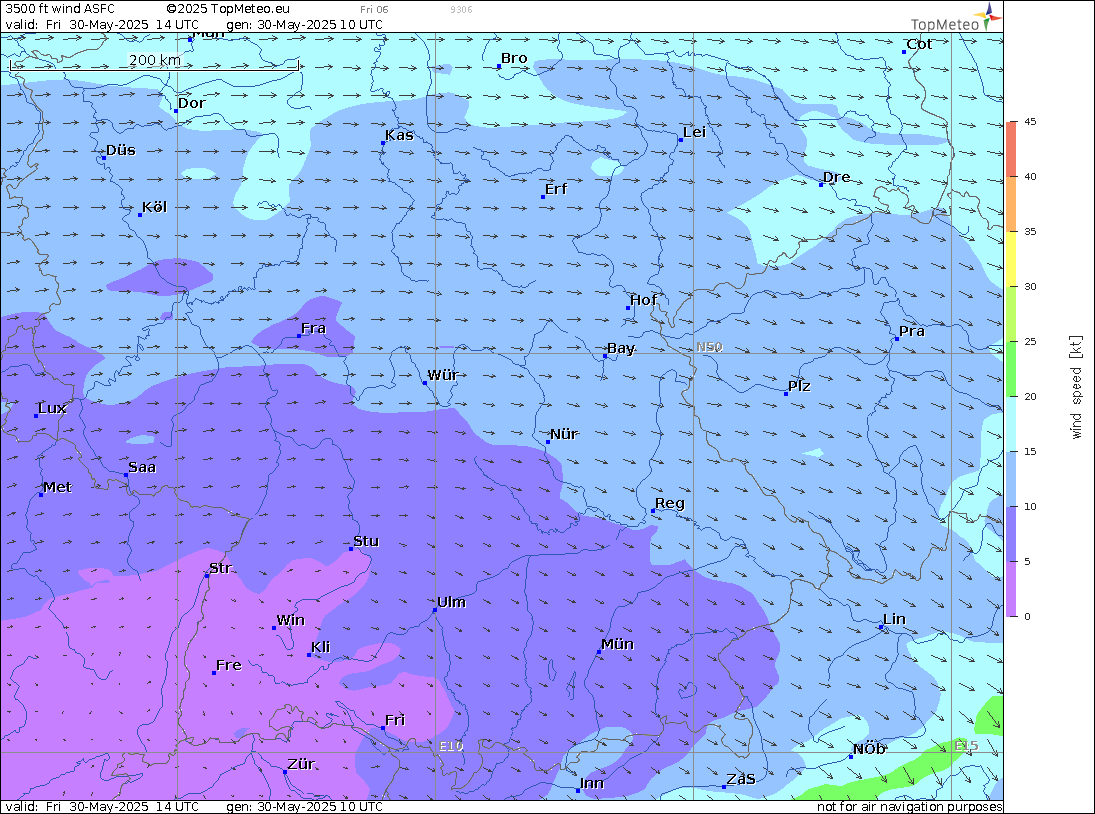Click the TopMeteo logo in the header

[956, 19]
